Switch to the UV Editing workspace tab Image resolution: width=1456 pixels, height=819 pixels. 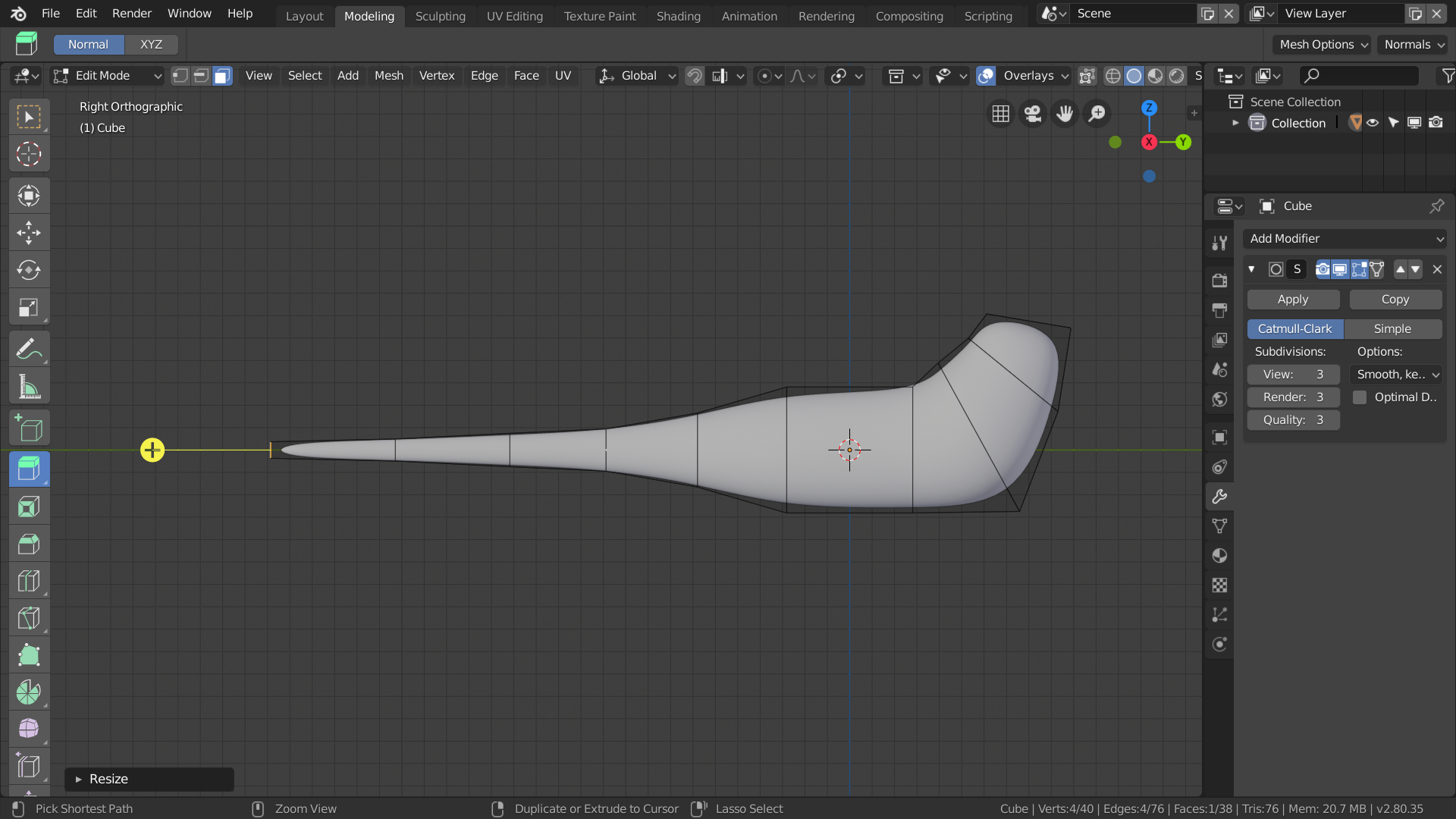point(515,16)
